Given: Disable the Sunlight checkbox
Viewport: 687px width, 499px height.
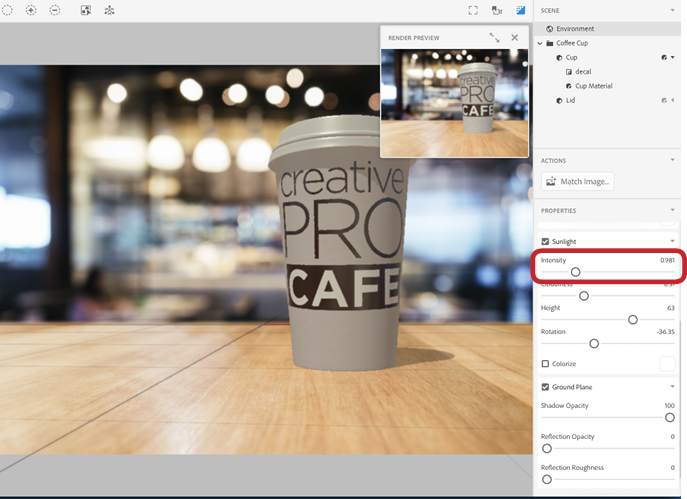Looking at the screenshot, I should [x=545, y=242].
